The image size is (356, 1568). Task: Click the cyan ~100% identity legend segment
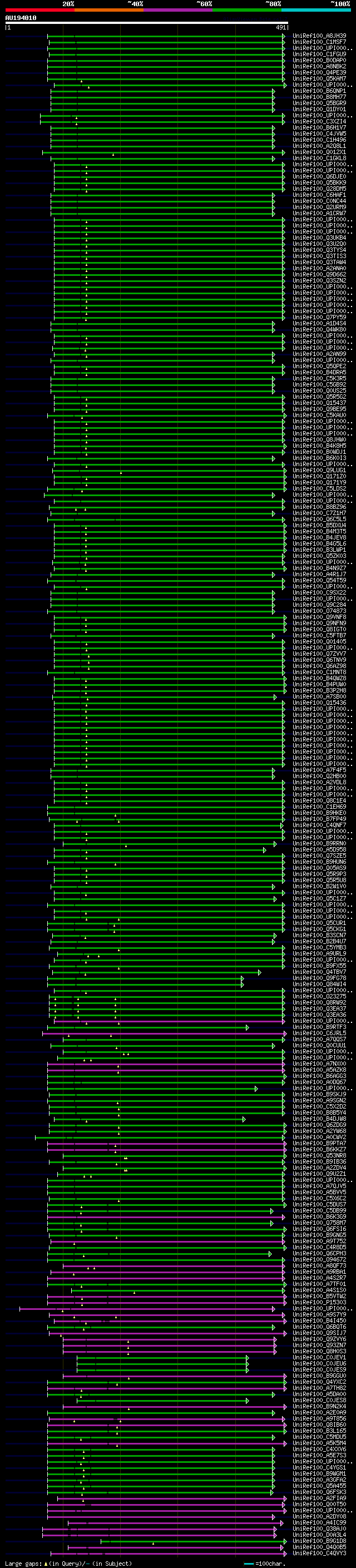point(316,10)
